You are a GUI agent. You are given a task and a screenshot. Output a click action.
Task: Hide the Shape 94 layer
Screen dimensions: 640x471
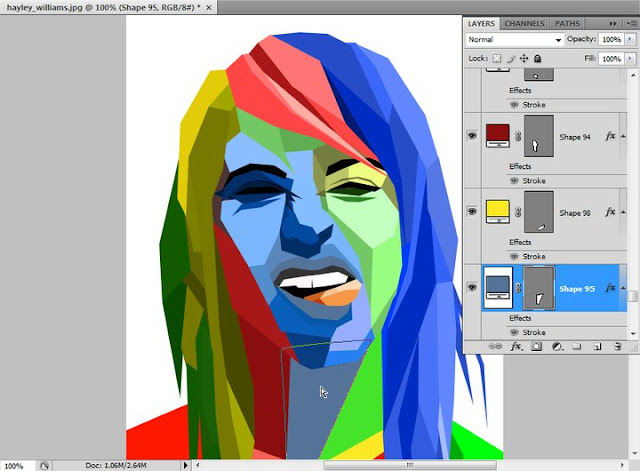click(x=472, y=136)
